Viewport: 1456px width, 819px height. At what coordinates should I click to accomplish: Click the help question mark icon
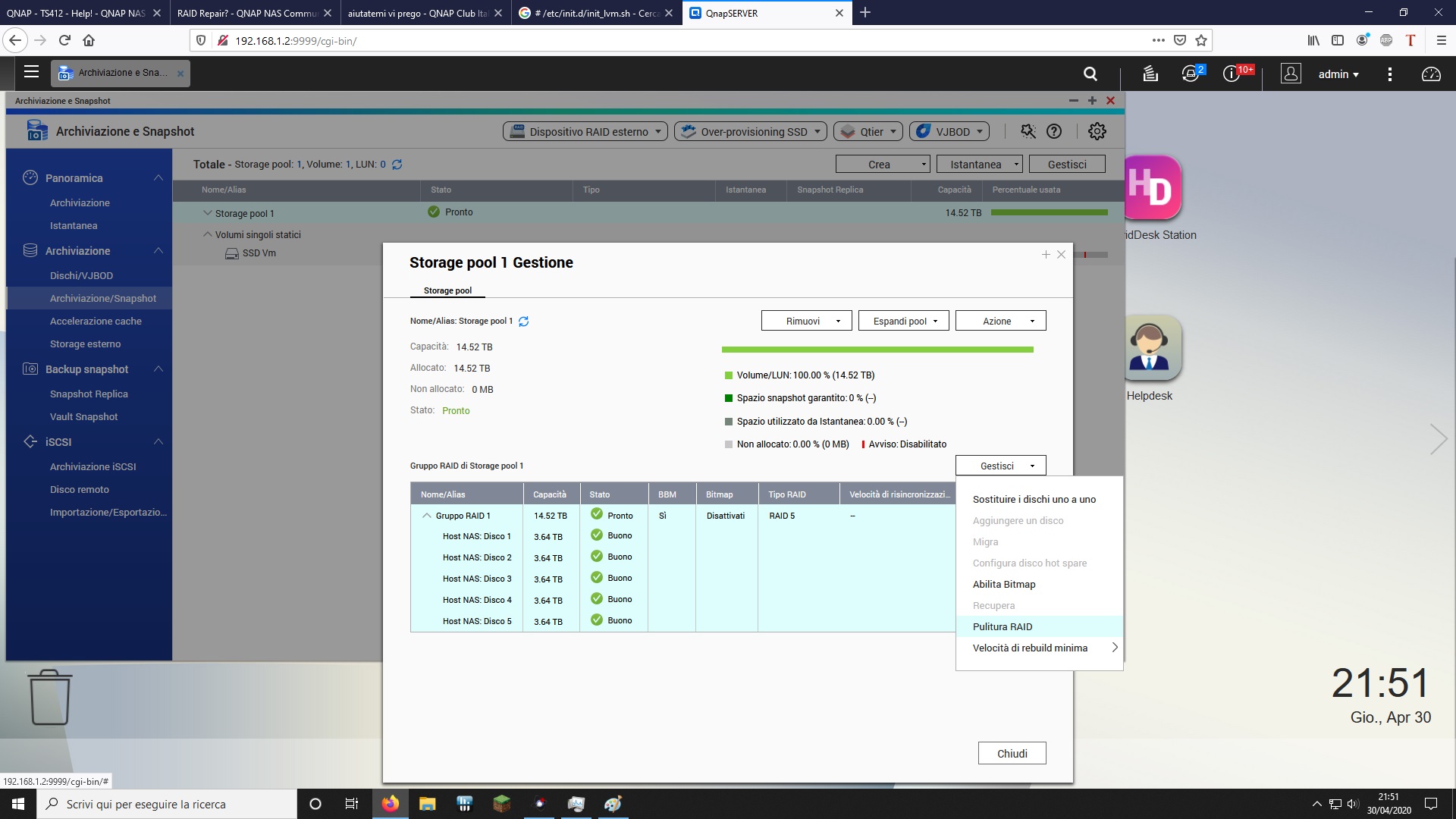coord(1054,131)
